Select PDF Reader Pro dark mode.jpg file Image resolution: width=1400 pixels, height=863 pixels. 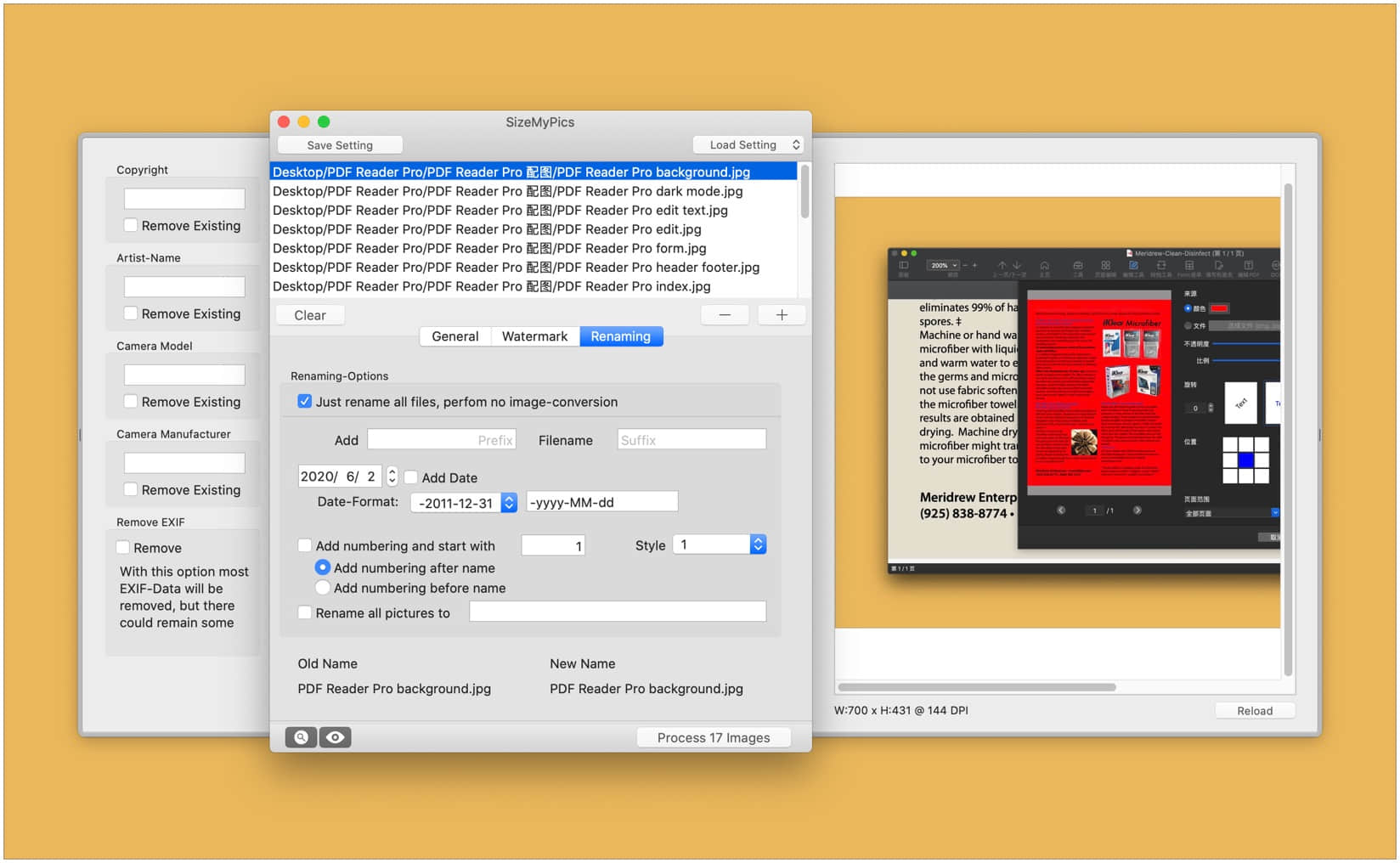pyautogui.click(x=507, y=191)
